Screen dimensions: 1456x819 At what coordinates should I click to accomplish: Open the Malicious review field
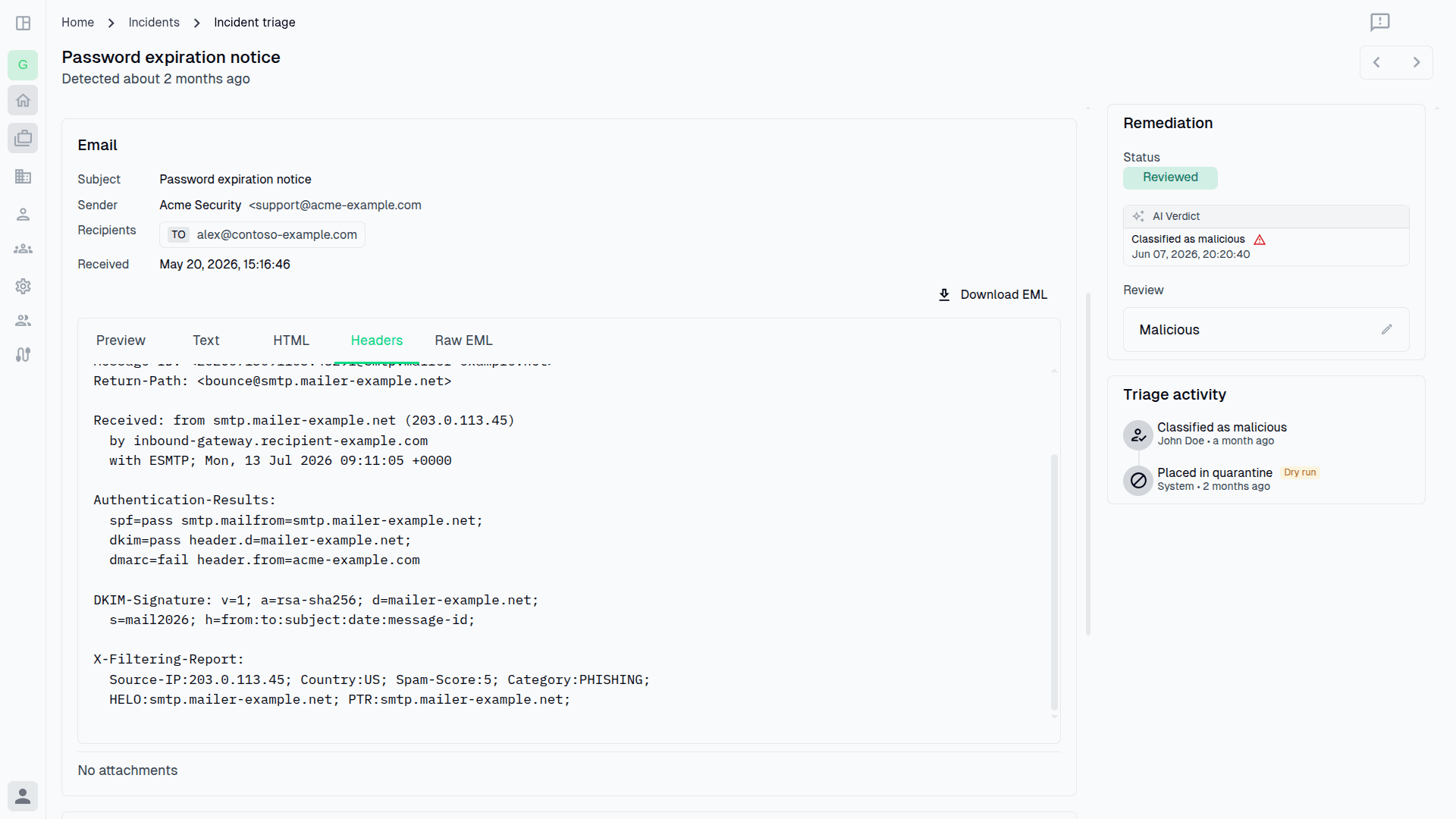[1266, 329]
